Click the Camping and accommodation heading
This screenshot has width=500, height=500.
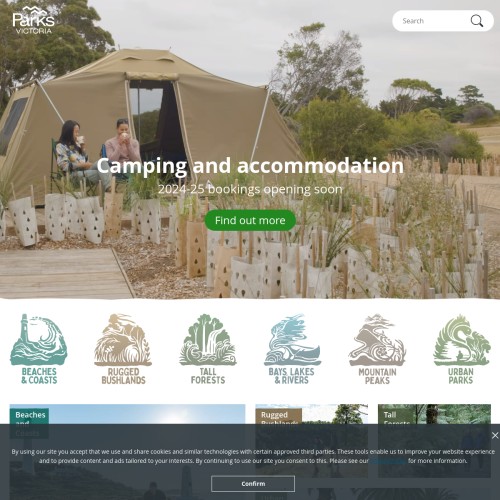pyautogui.click(x=250, y=166)
